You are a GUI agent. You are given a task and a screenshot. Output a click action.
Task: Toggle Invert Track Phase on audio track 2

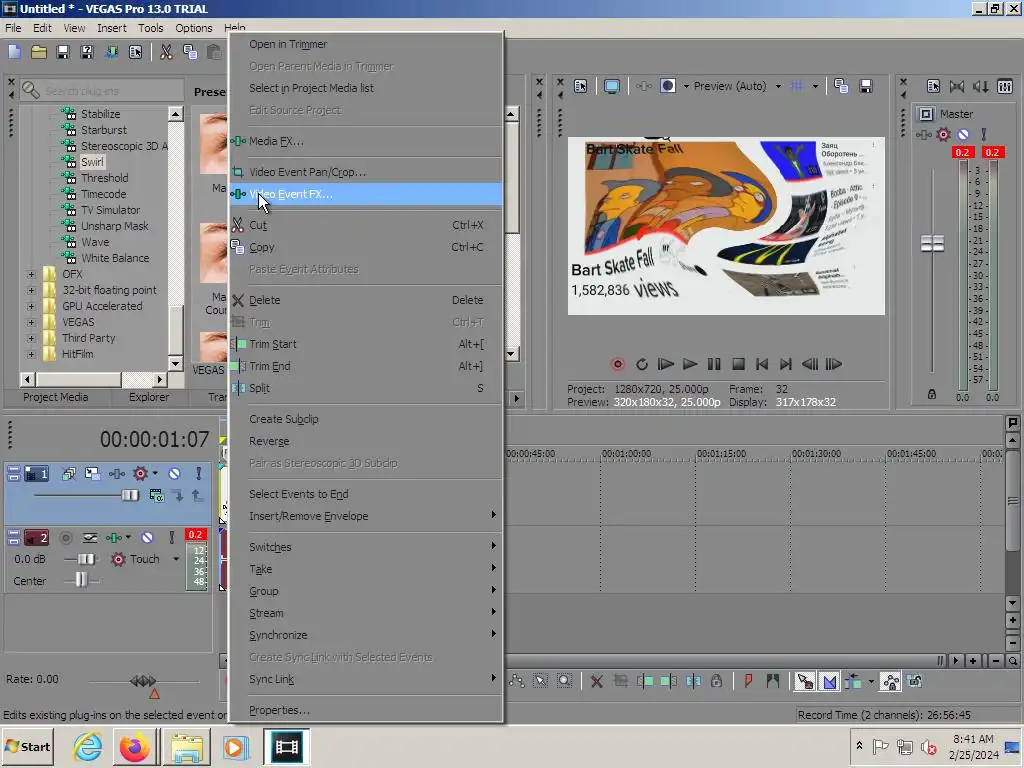tap(89, 537)
